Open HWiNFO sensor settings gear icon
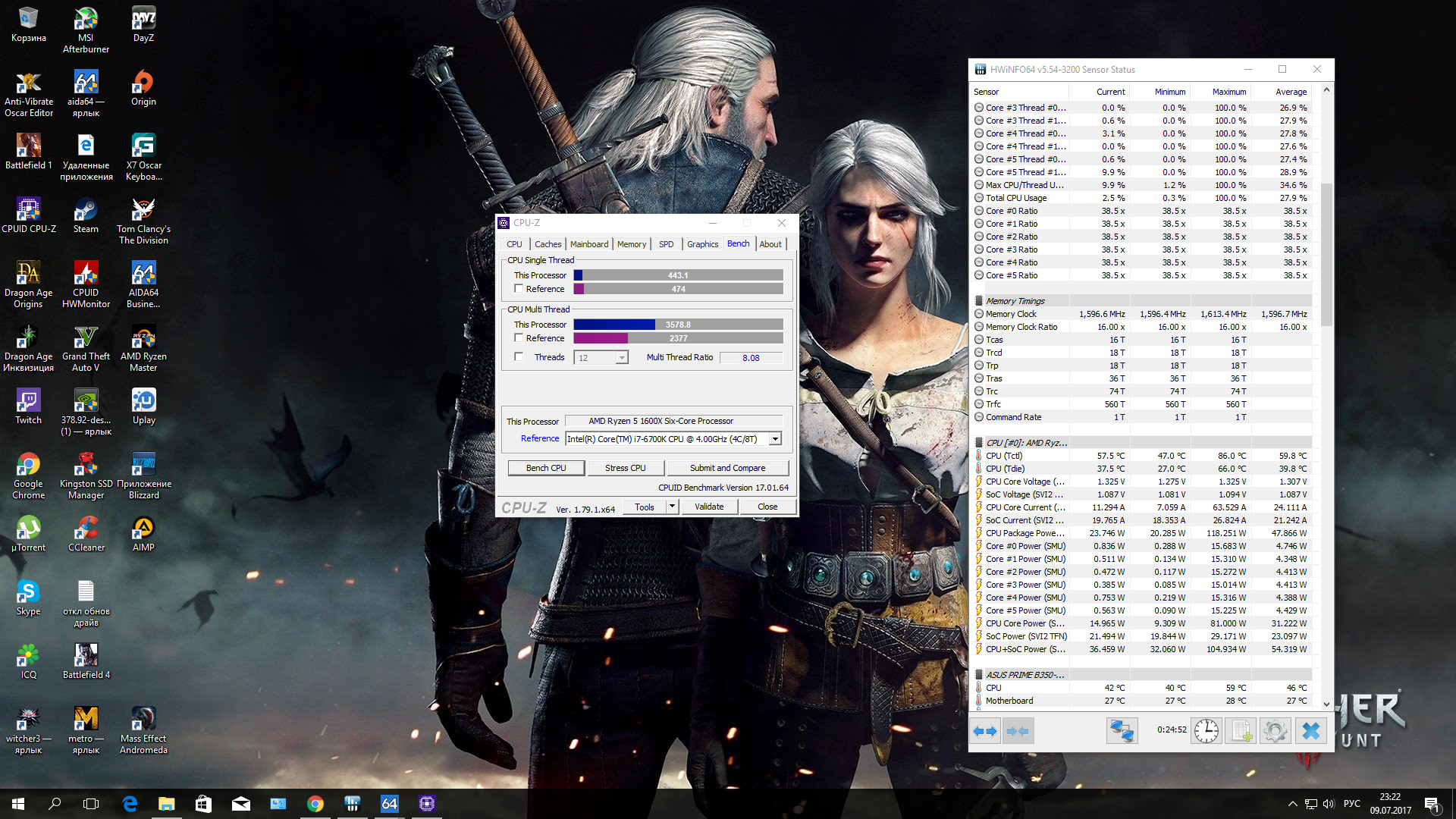The image size is (1456, 819). click(1276, 731)
